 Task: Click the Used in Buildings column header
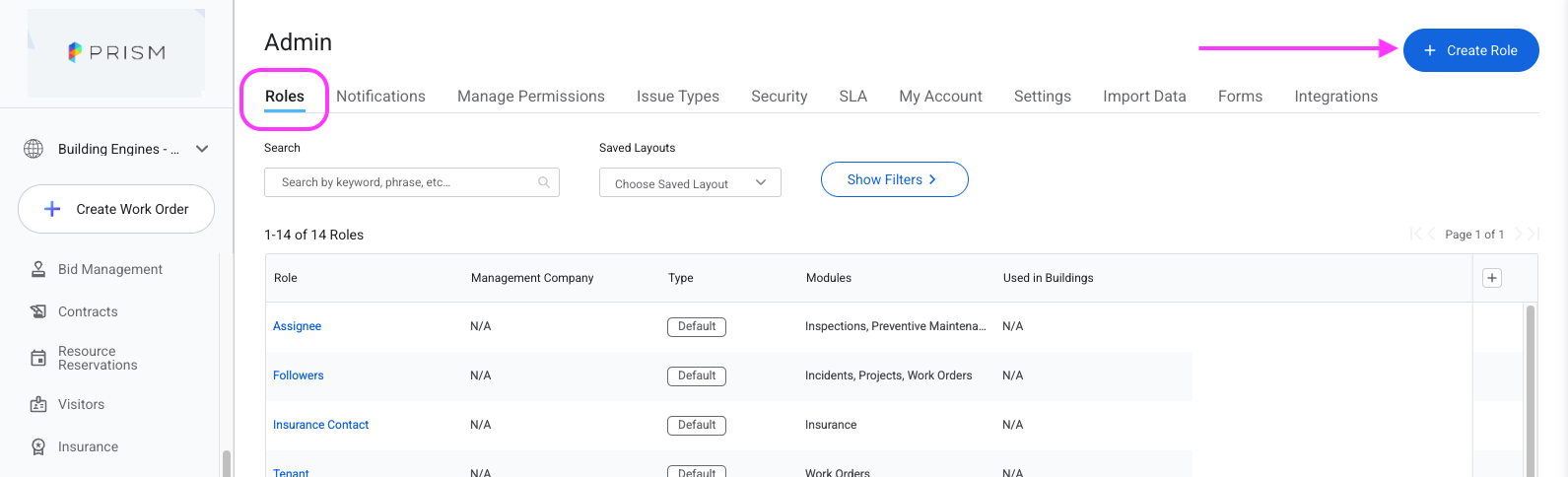1049,278
